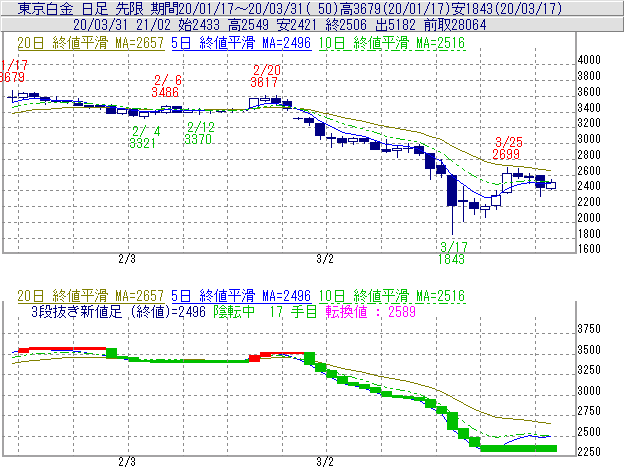Click the 20日 終値平滑 MA=2657 legend in upper chart
The image size is (624, 474).
click(x=91, y=43)
